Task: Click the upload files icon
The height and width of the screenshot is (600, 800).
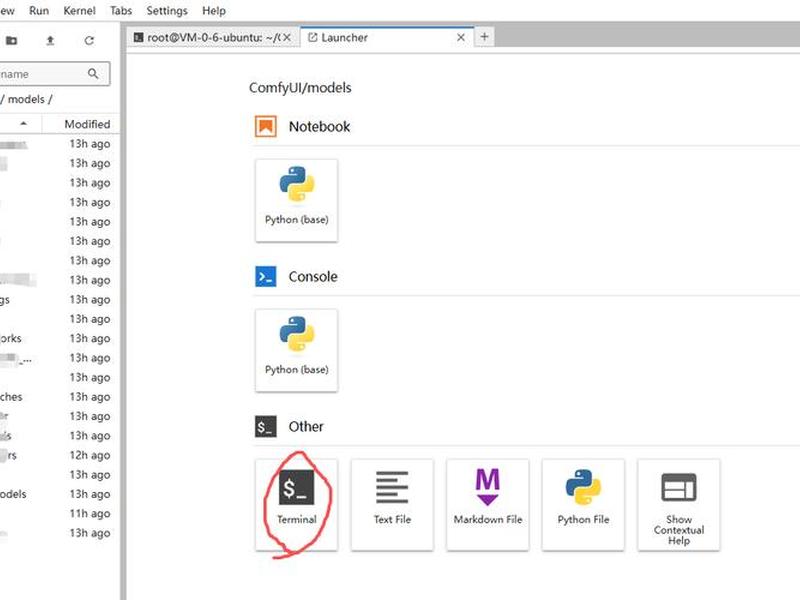Action: pos(50,40)
